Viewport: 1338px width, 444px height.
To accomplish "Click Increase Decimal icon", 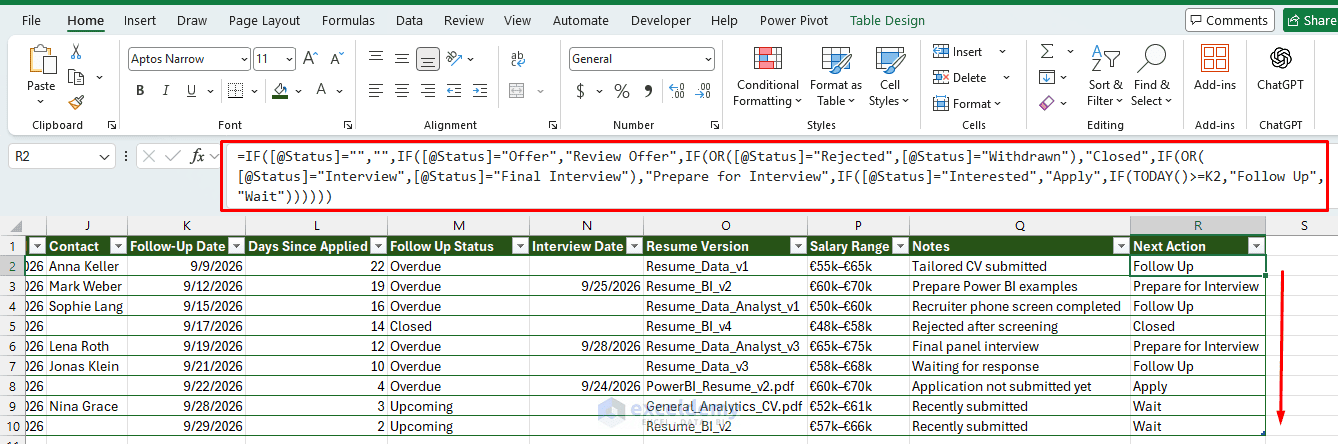I will [x=675, y=91].
